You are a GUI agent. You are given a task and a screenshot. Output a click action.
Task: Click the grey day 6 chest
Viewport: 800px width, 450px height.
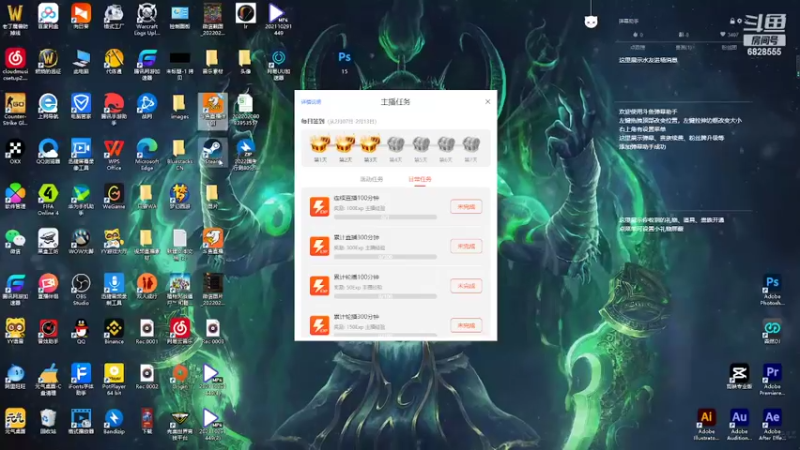point(445,144)
